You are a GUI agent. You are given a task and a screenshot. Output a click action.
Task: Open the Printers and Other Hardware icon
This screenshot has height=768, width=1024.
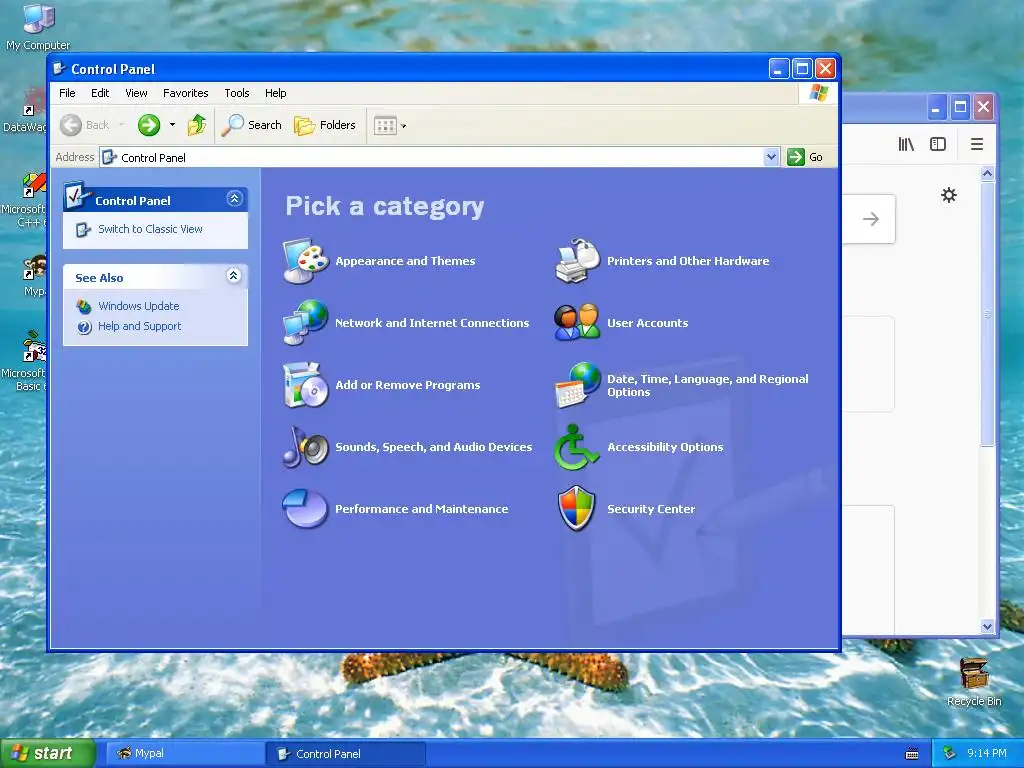(x=577, y=261)
